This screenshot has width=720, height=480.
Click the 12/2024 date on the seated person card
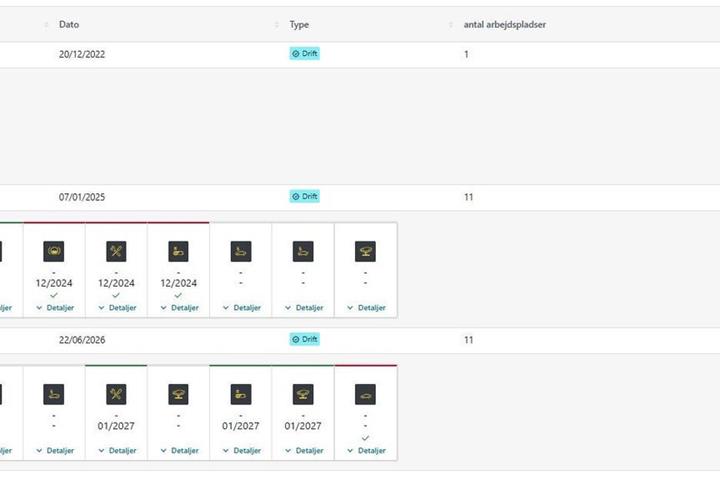(179, 283)
